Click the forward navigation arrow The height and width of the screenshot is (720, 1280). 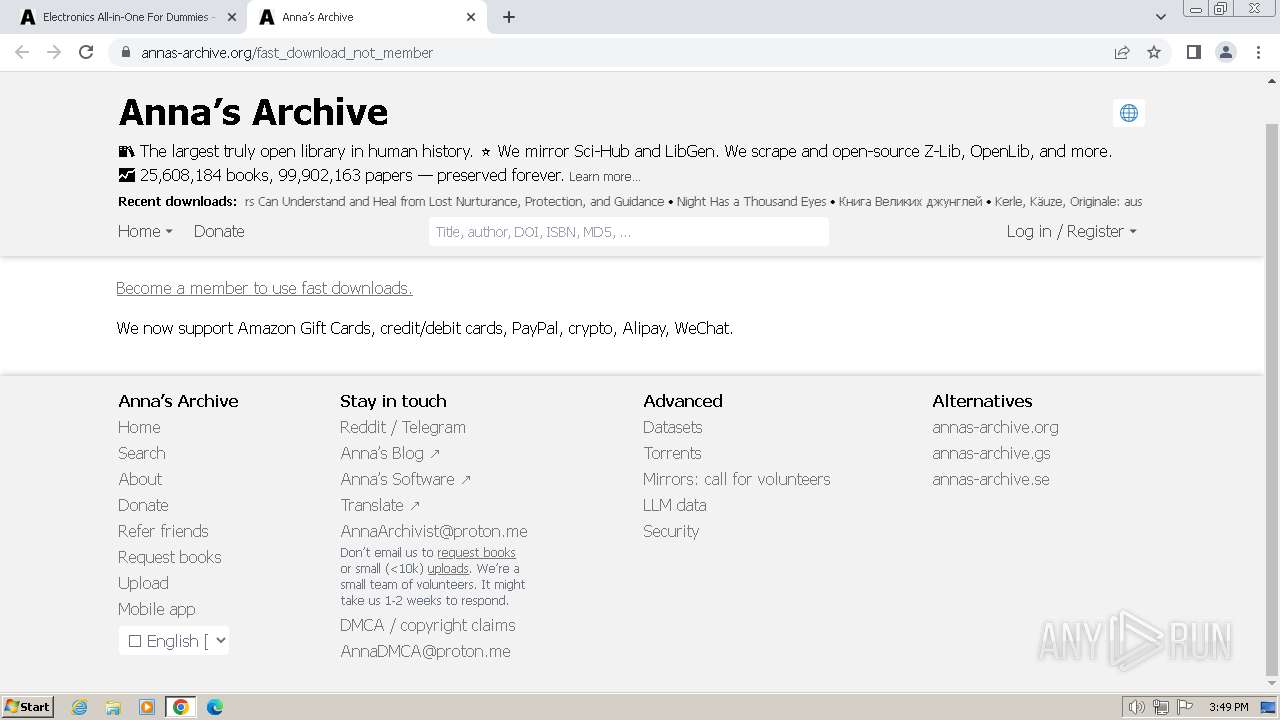[x=54, y=52]
